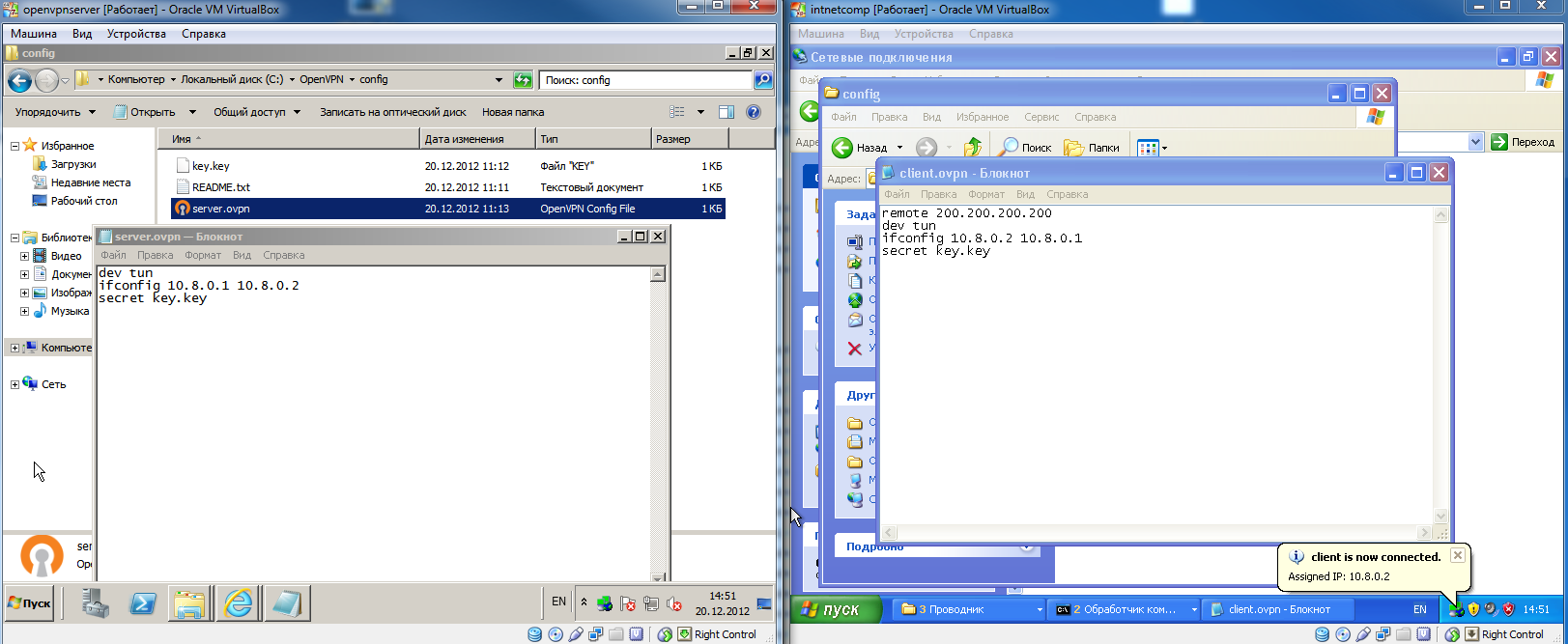Viewport: 1568px width, 644px height.
Task: Toggle the preview pane icon in server Explorer
Action: tap(727, 112)
